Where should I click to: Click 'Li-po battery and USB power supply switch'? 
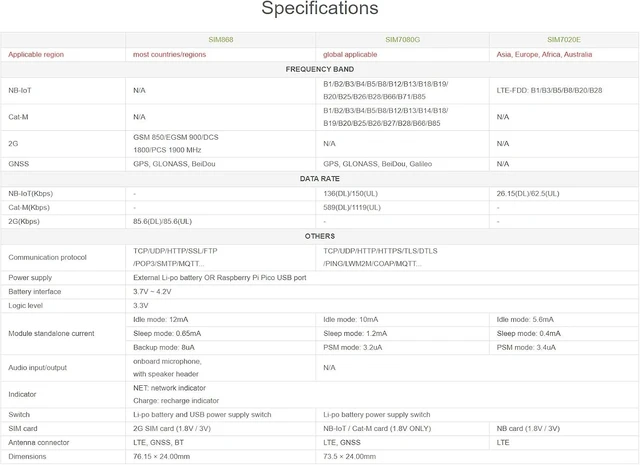pyautogui.click(x=202, y=414)
